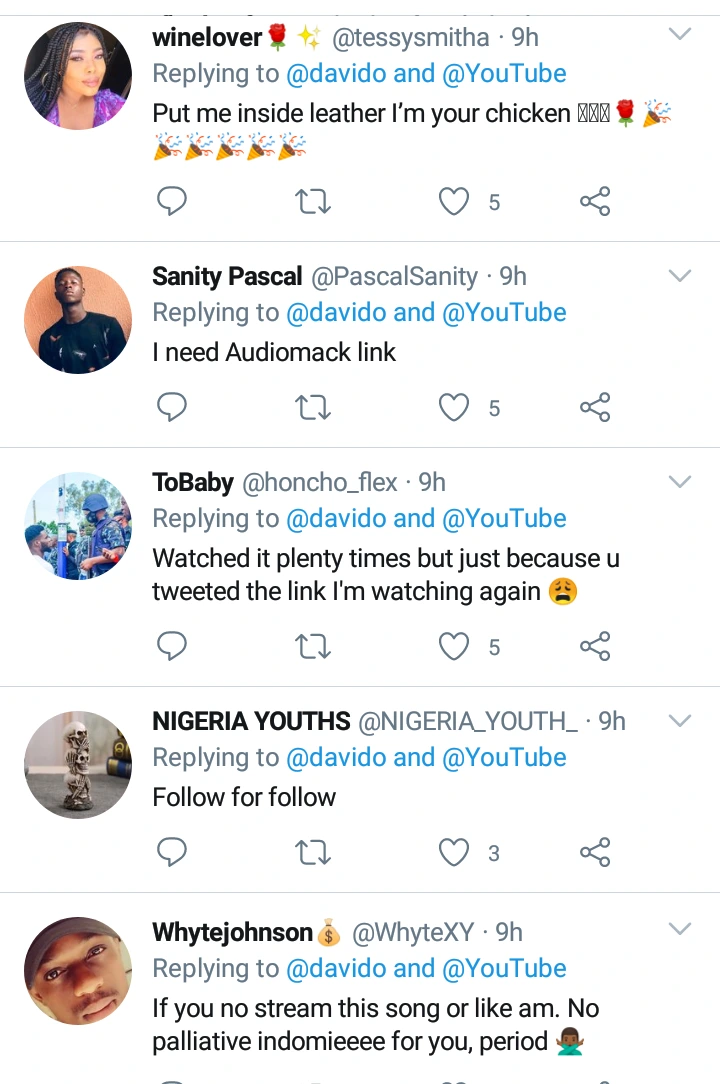Like winelover's tweet with heart icon
This screenshot has height=1084, width=720.
coord(455,202)
